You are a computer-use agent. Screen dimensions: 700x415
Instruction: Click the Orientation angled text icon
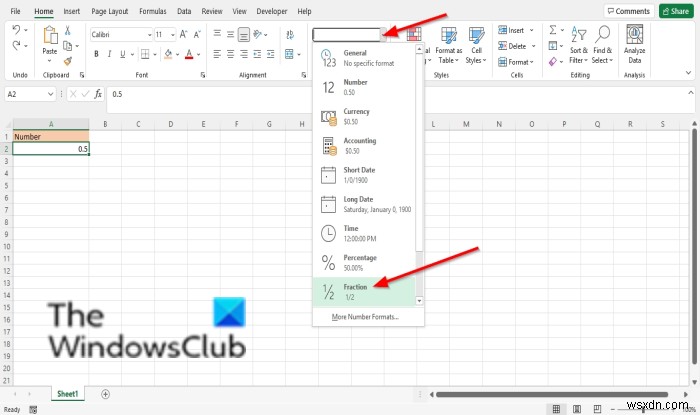258,34
